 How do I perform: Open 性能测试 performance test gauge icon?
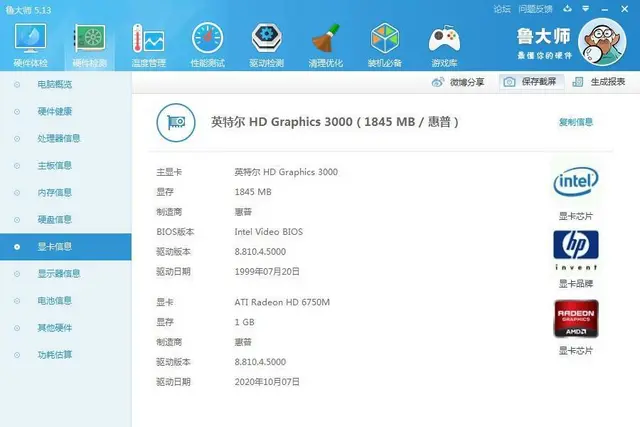207,39
